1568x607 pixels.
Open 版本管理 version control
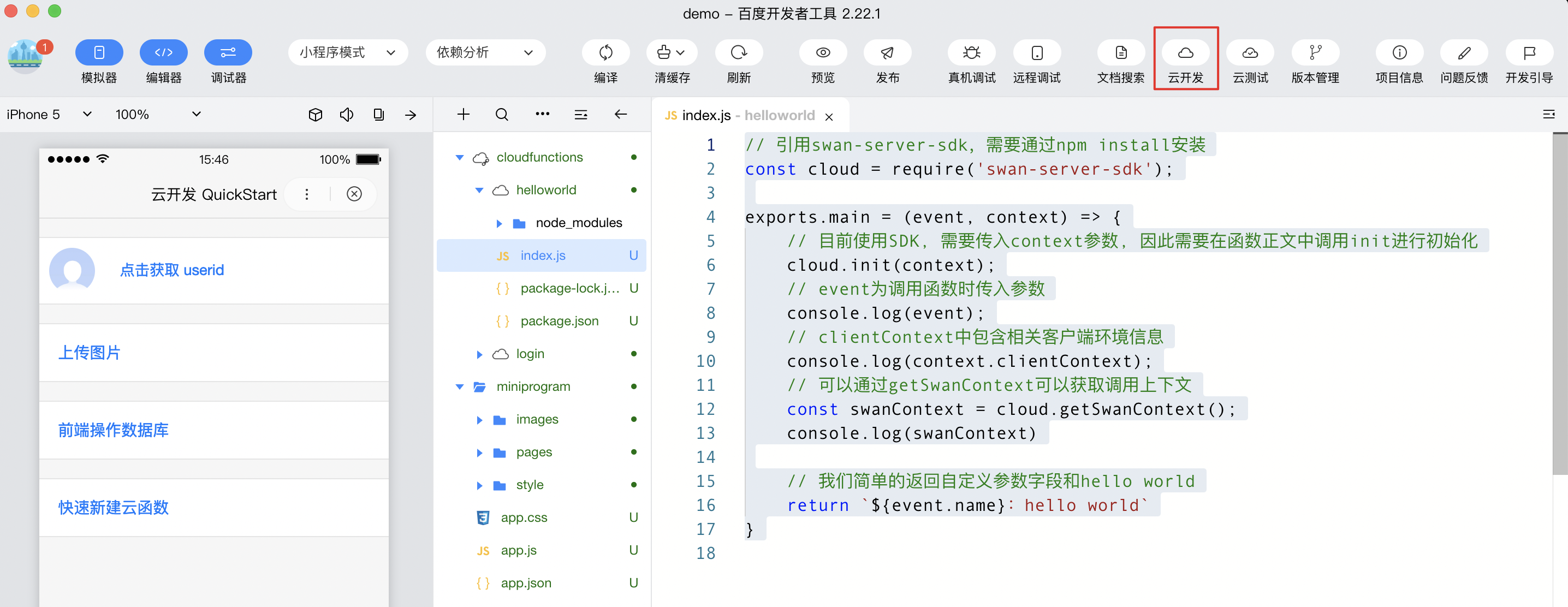(x=1315, y=53)
